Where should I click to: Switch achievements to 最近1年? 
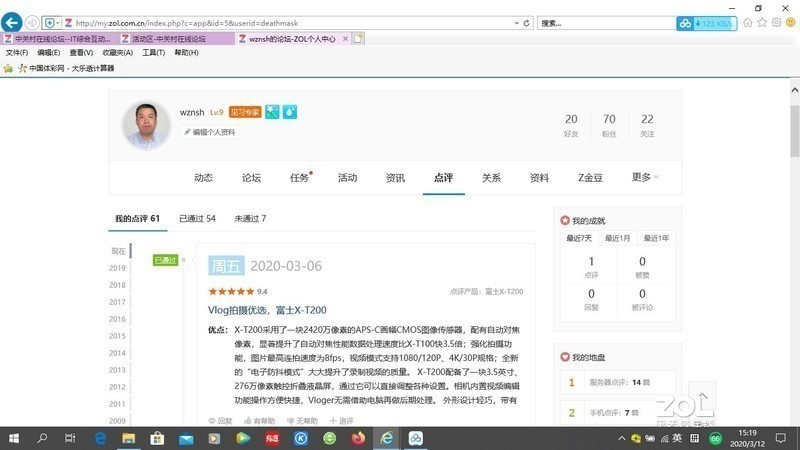pyautogui.click(x=656, y=238)
